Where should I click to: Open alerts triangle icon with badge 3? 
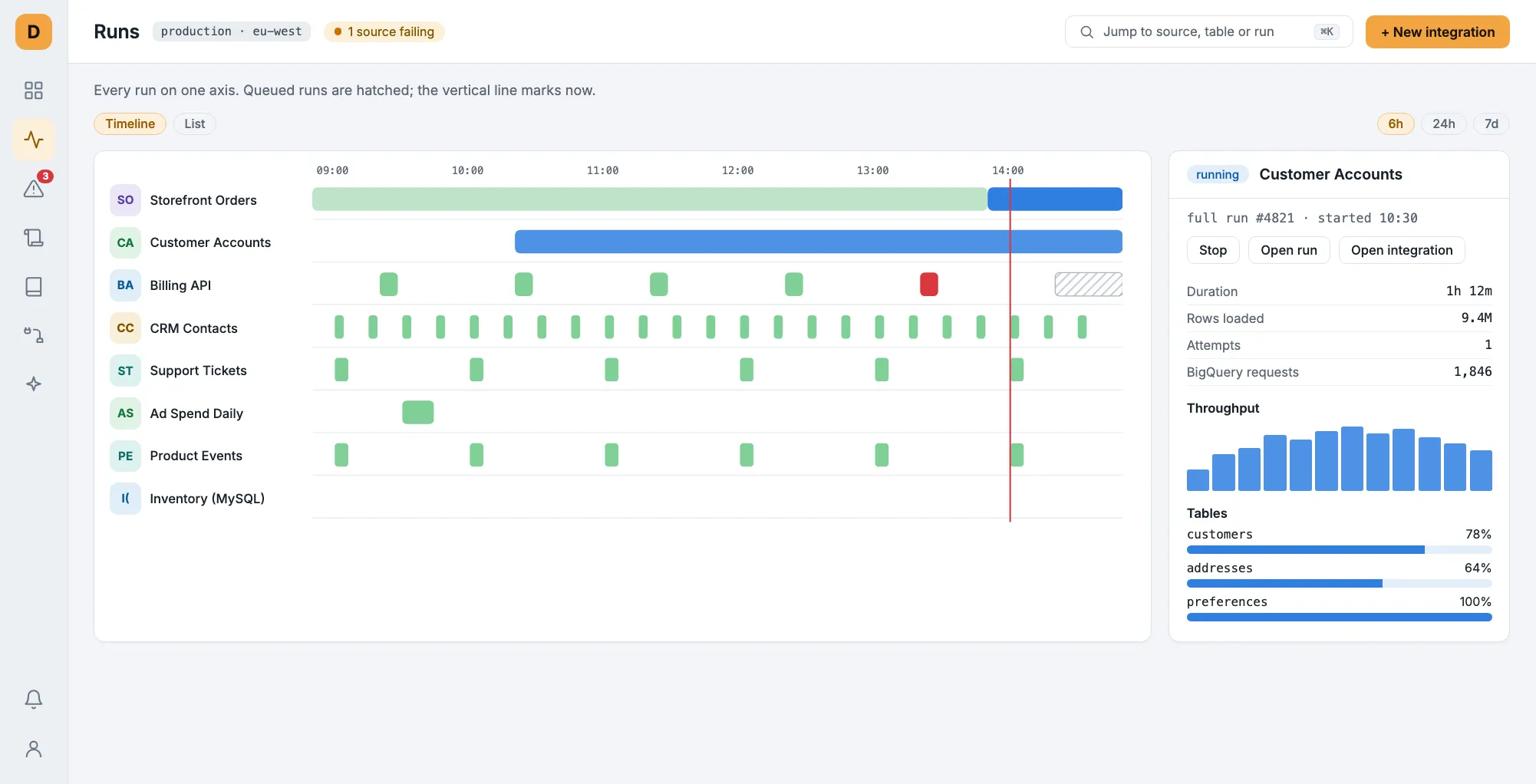(x=34, y=189)
